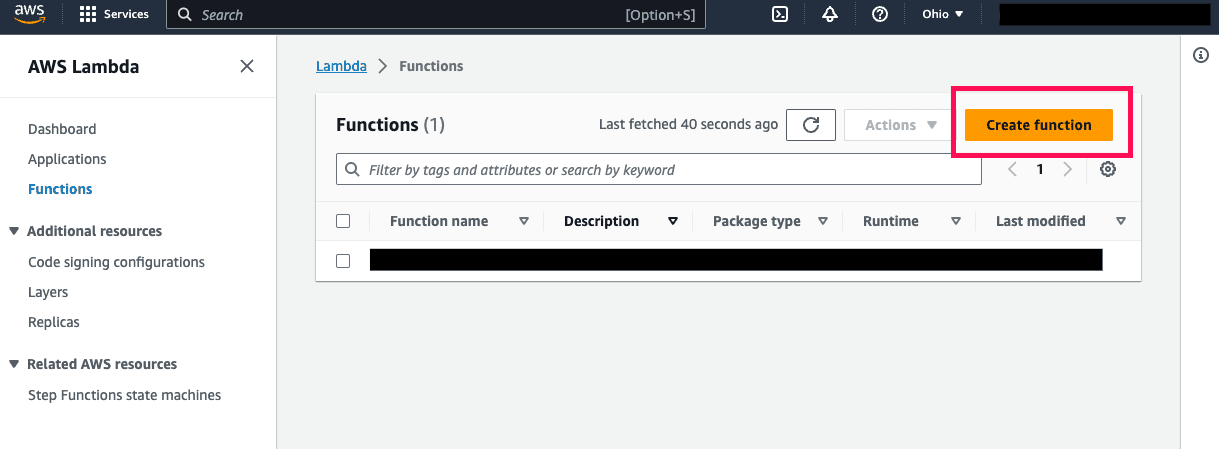Screen dimensions: 1219x449
Task: Open the help question mark icon
Action: tap(880, 14)
